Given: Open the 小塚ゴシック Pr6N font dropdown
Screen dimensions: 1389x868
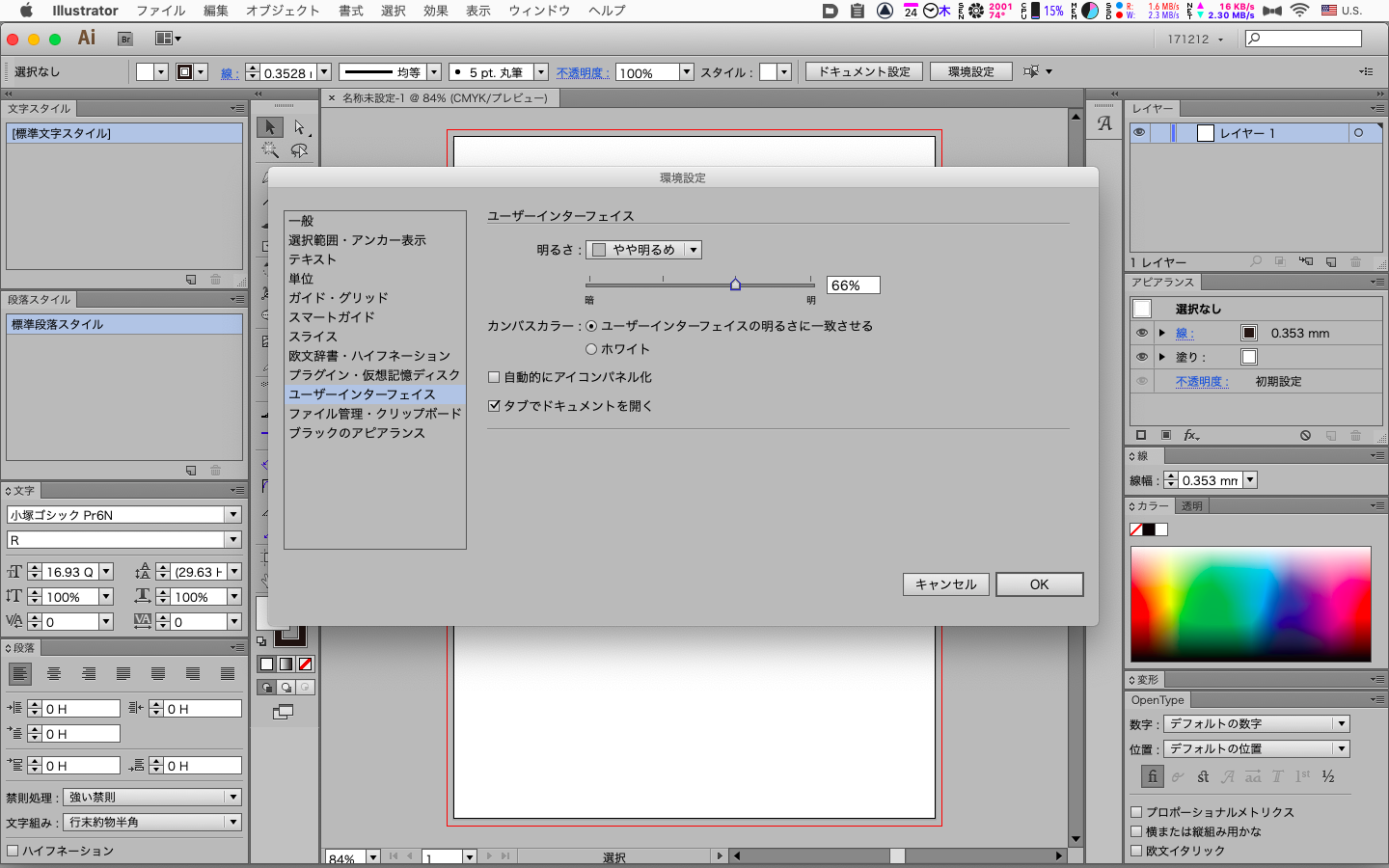Looking at the screenshot, I should pyautogui.click(x=232, y=515).
